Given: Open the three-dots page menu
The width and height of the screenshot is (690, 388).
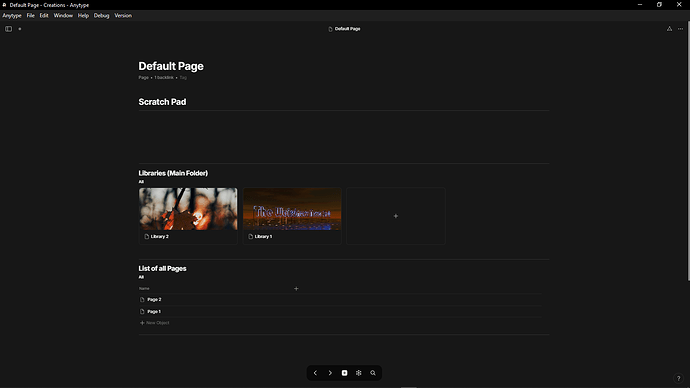Looking at the screenshot, I should coord(680,29).
